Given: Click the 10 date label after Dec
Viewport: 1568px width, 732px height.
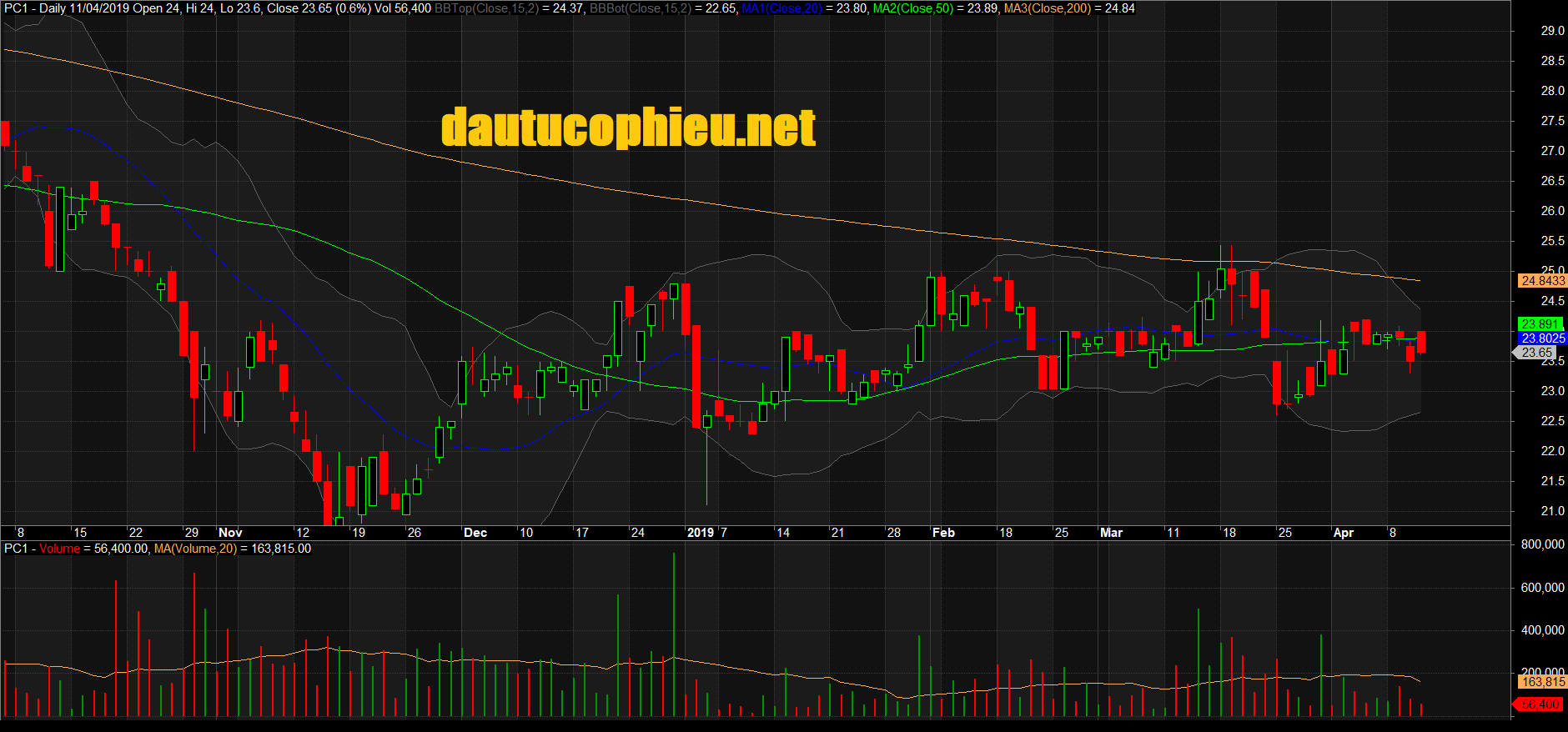Looking at the screenshot, I should pos(526,533).
